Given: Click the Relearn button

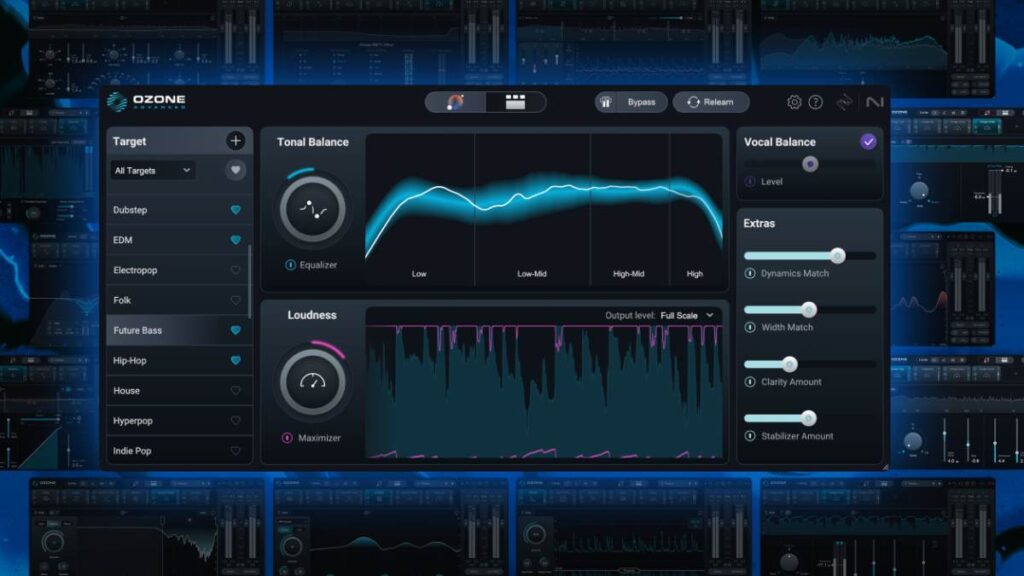Looking at the screenshot, I should (710, 101).
